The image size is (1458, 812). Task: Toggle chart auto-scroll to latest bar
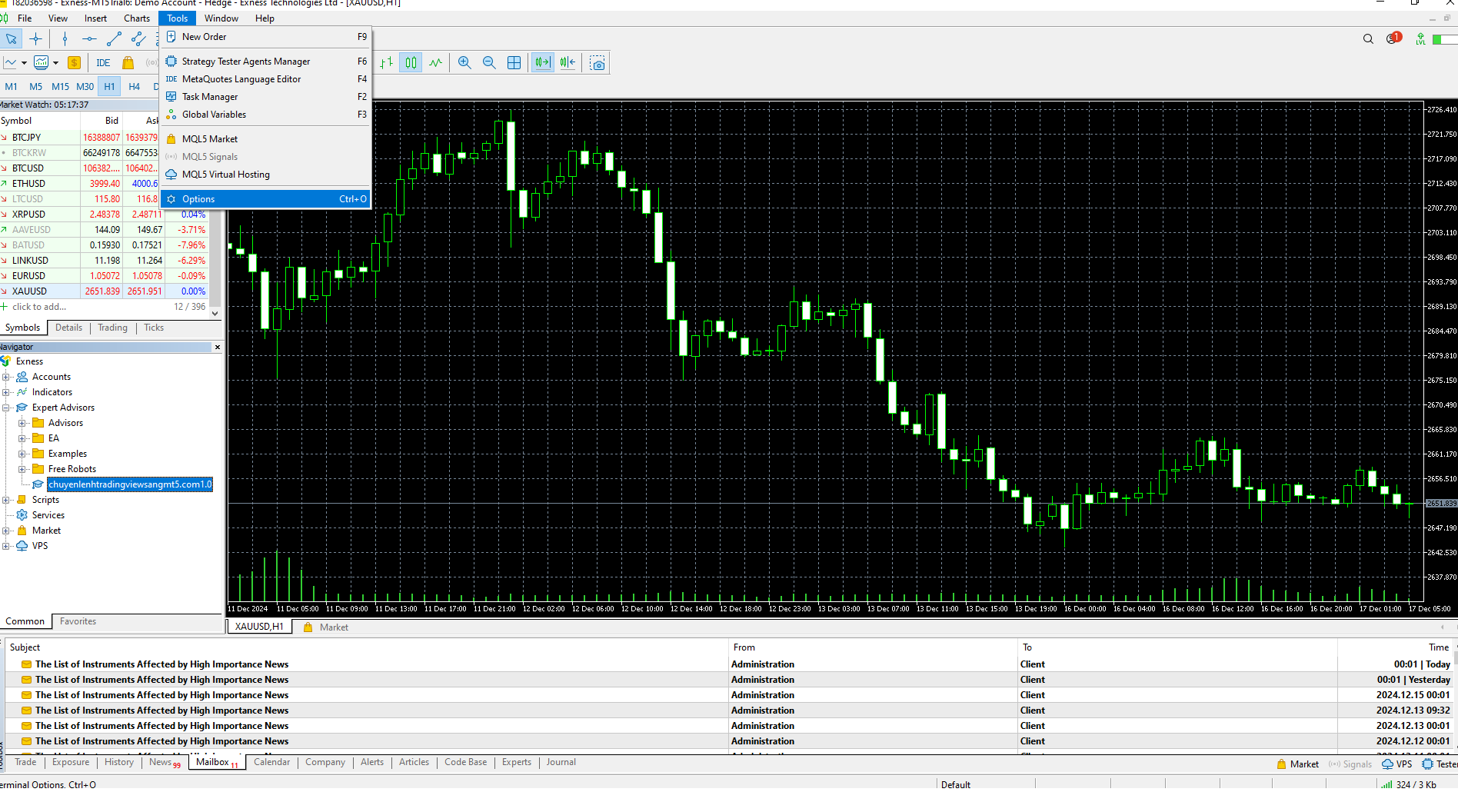(x=543, y=63)
